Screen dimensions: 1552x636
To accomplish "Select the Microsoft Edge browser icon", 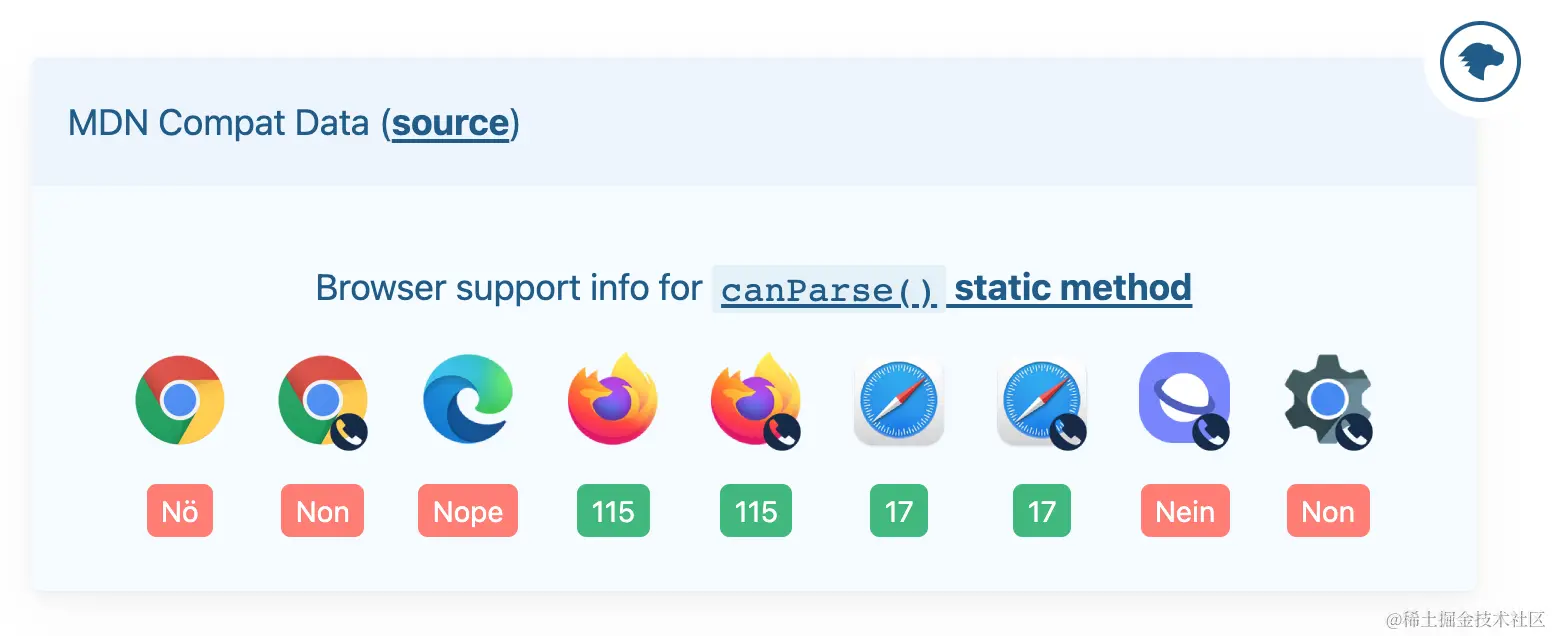I will pyautogui.click(x=468, y=400).
